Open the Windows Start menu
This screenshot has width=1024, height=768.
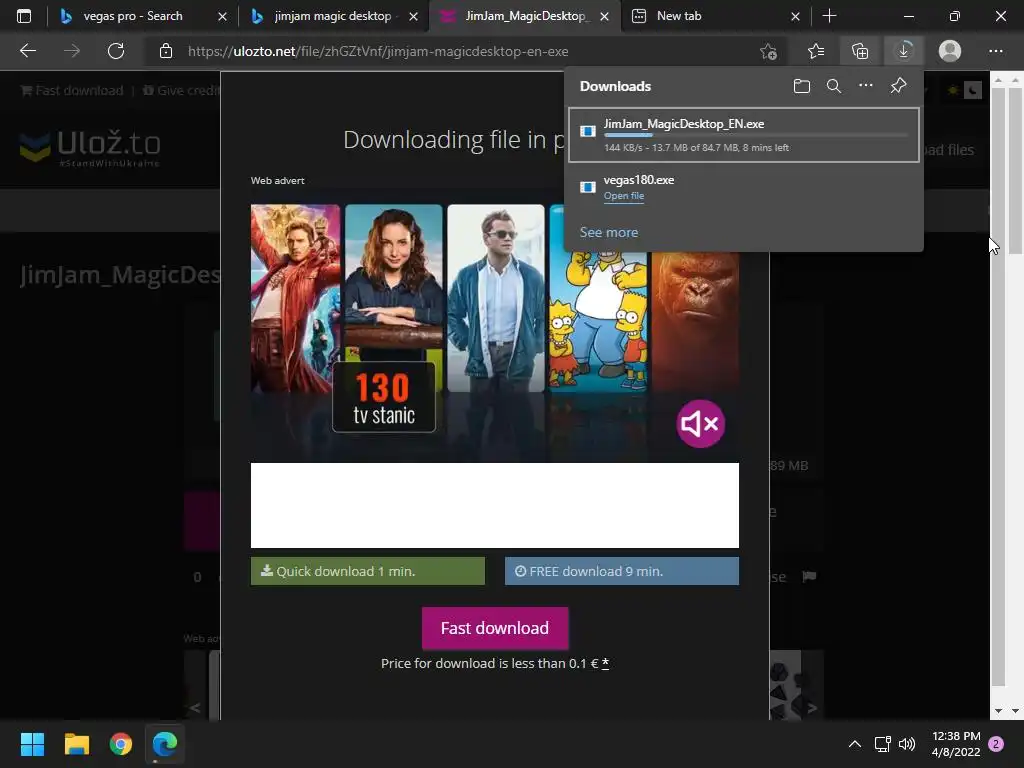click(32, 744)
